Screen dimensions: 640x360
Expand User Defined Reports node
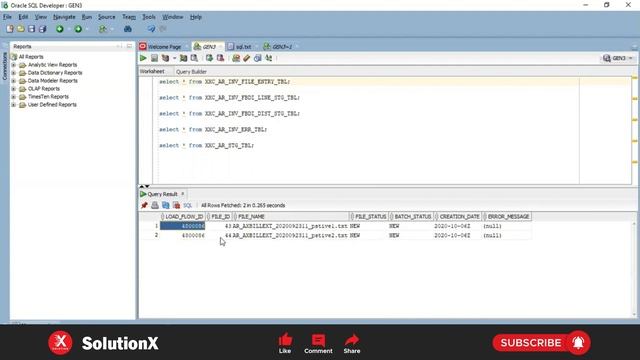pos(14,104)
